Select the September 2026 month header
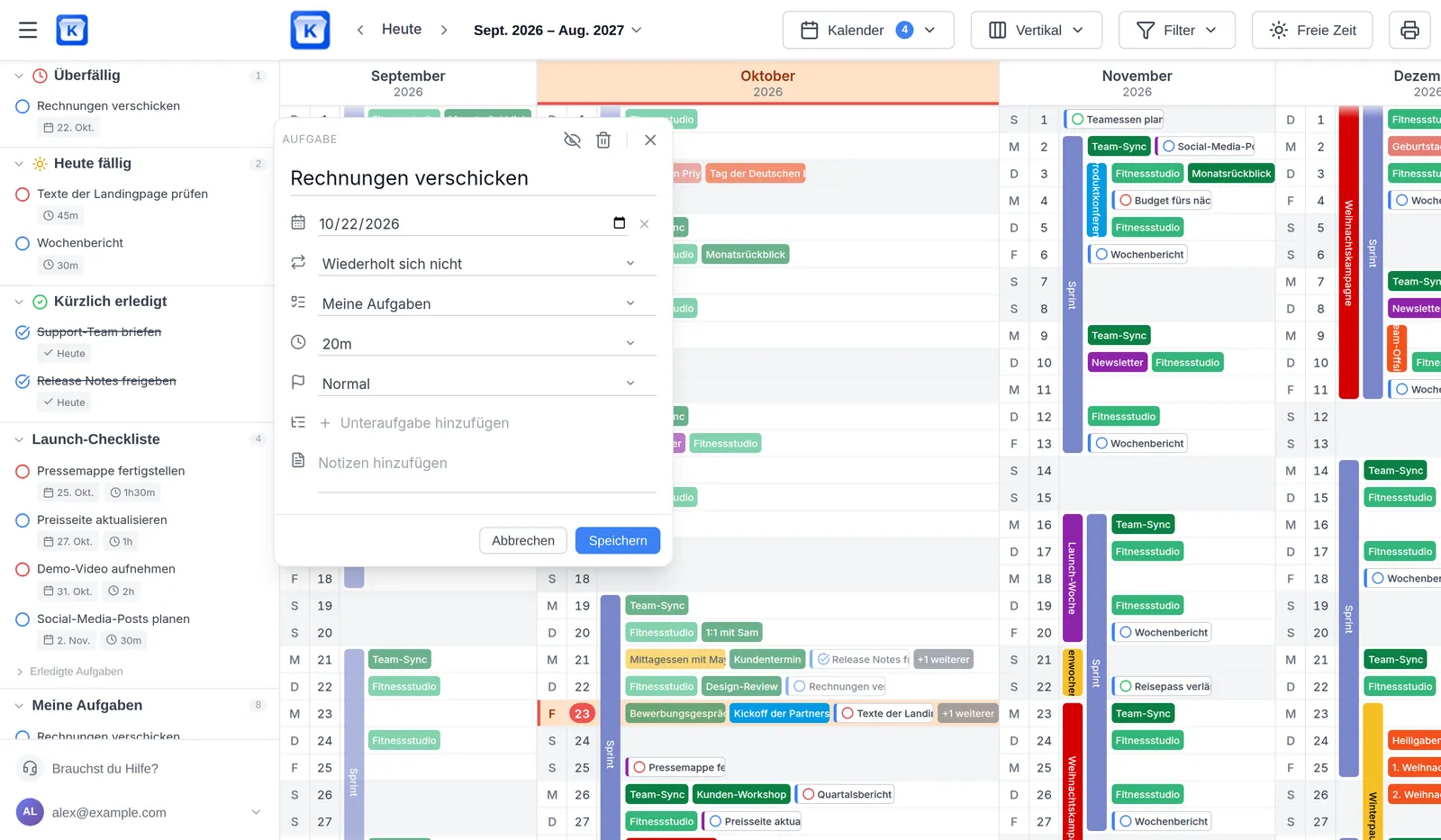This screenshot has width=1441, height=840. point(408,83)
